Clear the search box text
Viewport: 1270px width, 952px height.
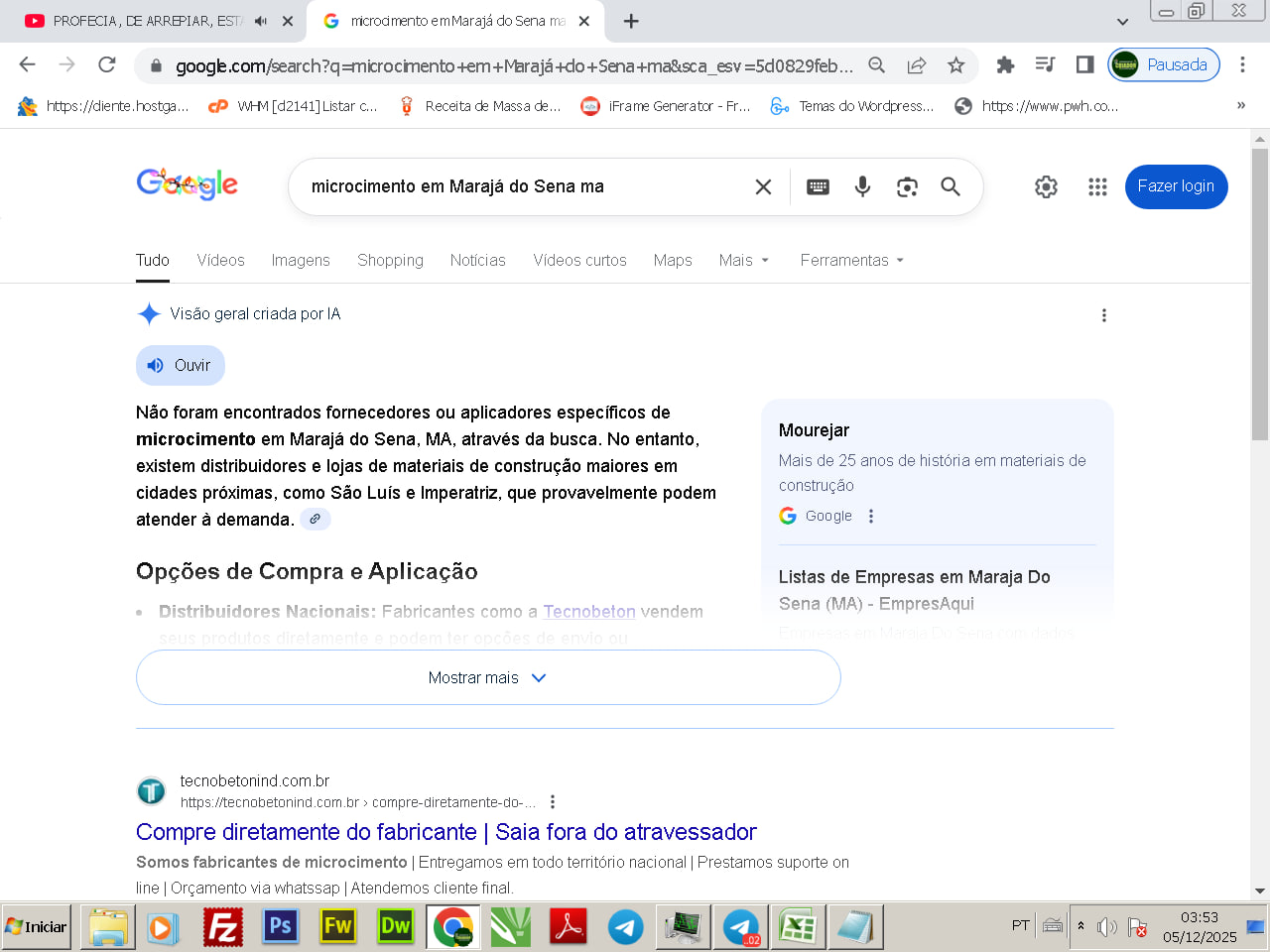[763, 186]
